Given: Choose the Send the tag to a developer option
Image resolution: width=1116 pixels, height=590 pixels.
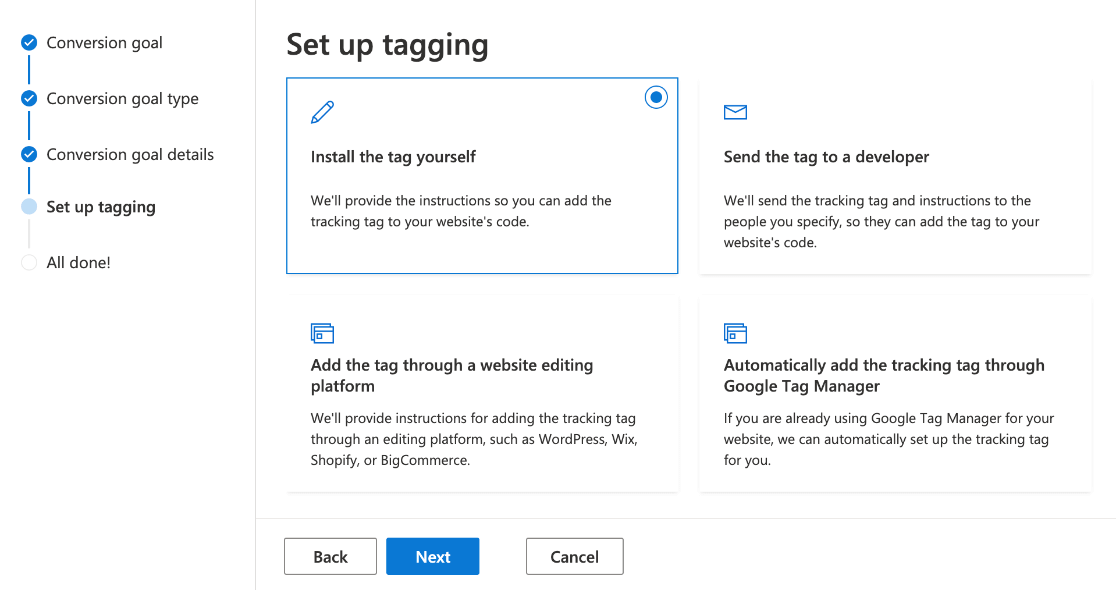Looking at the screenshot, I should pyautogui.click(x=895, y=175).
